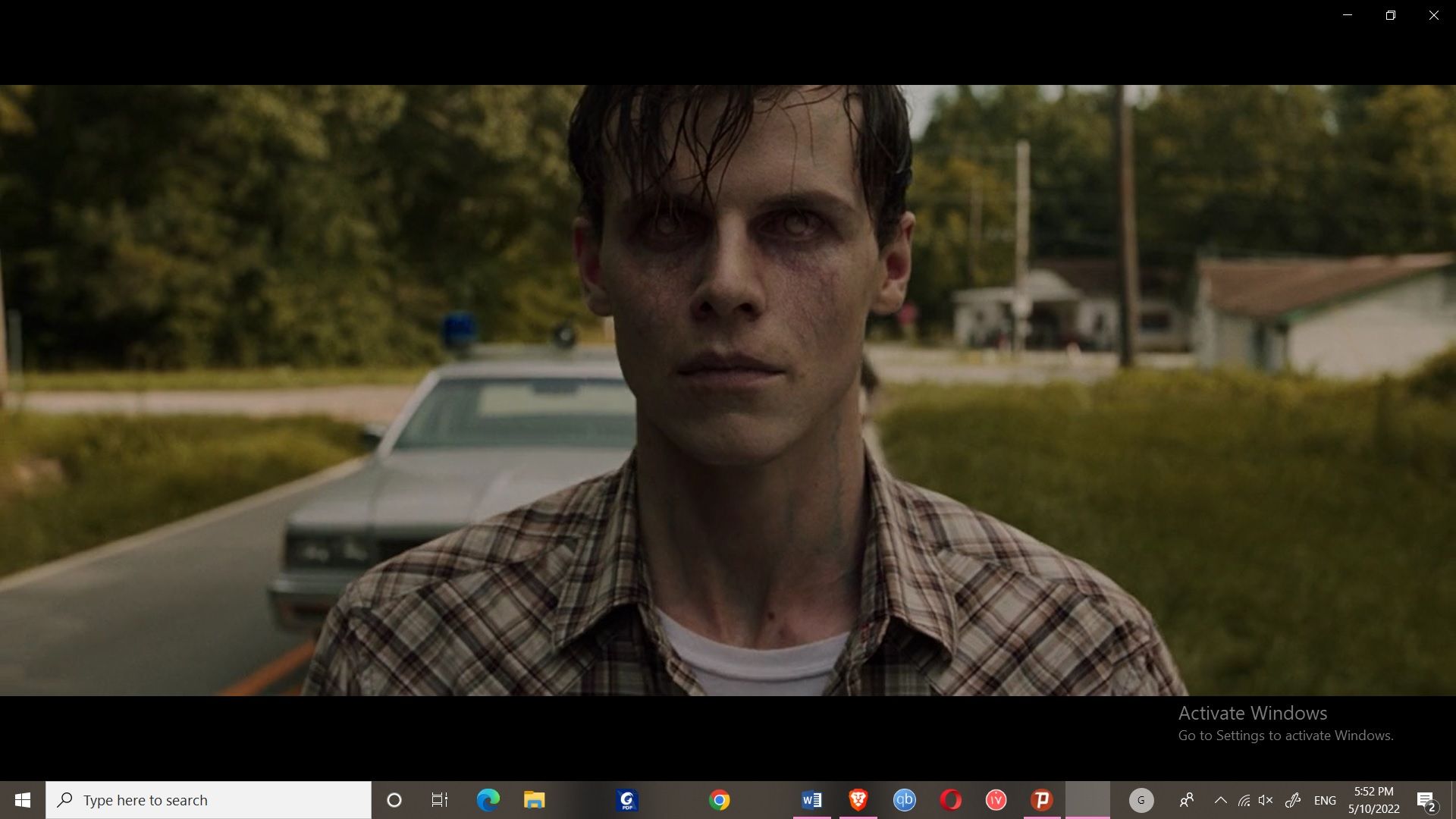Select the active blank taskbar app

point(1088,800)
